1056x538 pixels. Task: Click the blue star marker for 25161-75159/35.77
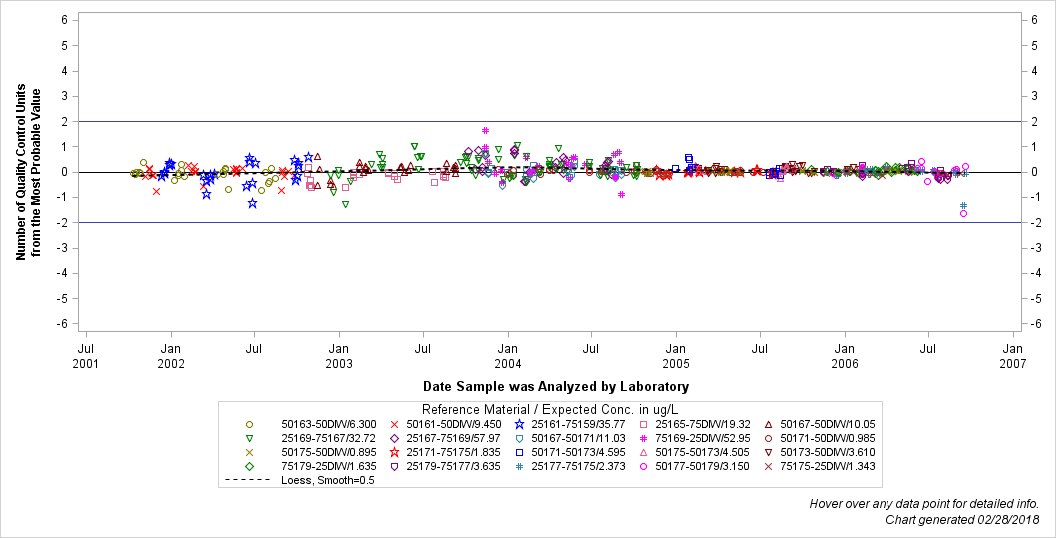[x=519, y=425]
